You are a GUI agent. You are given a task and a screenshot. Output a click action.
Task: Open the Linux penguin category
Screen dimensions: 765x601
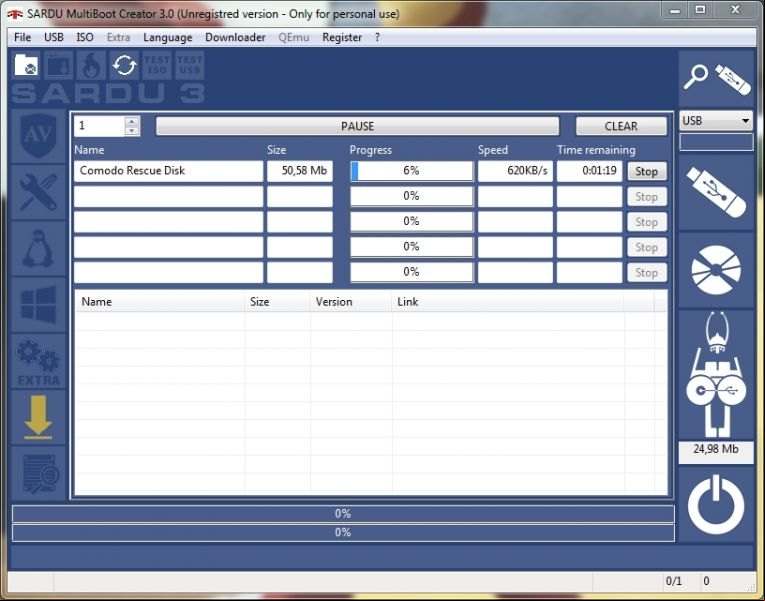pos(39,249)
